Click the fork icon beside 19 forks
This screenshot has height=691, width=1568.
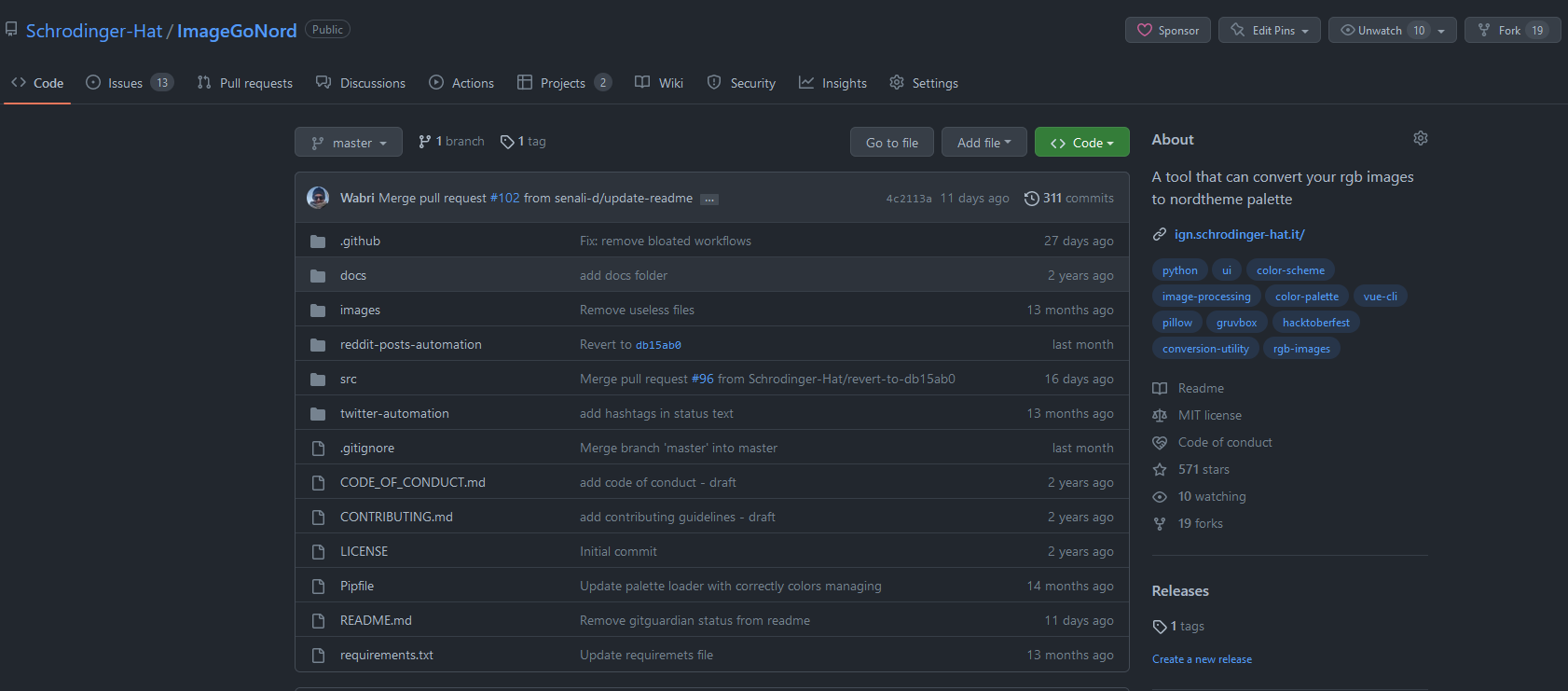point(1160,523)
